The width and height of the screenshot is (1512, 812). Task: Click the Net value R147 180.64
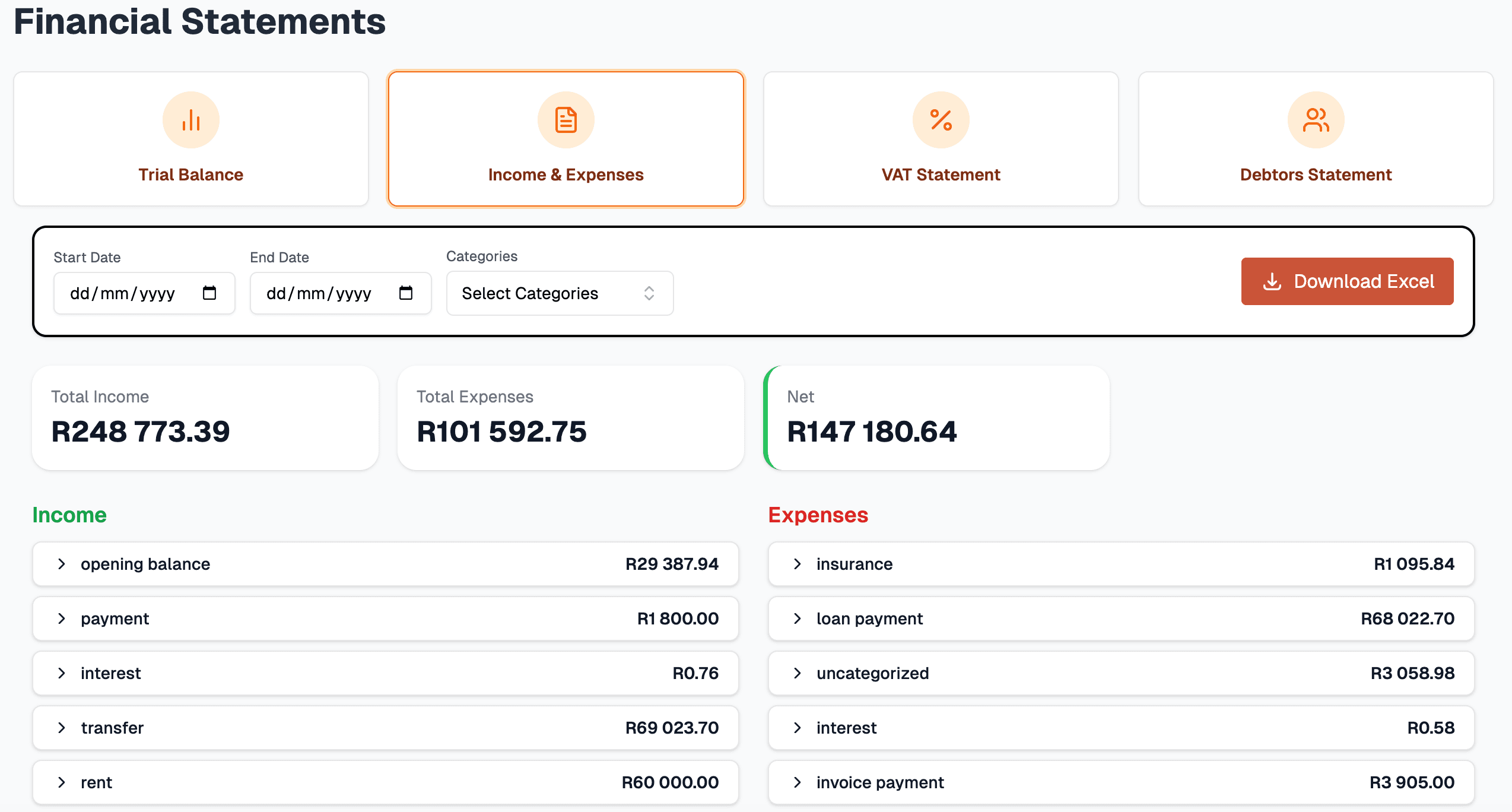click(x=872, y=431)
